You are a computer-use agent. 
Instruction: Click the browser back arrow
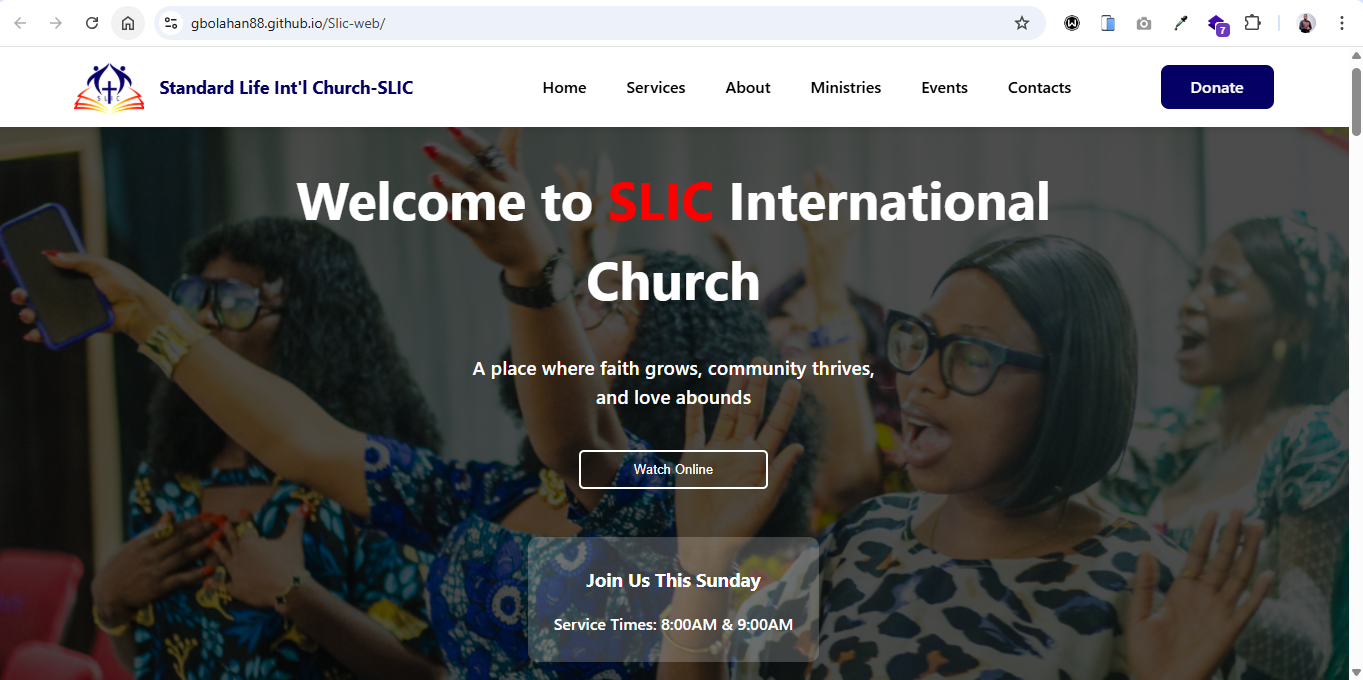click(20, 23)
